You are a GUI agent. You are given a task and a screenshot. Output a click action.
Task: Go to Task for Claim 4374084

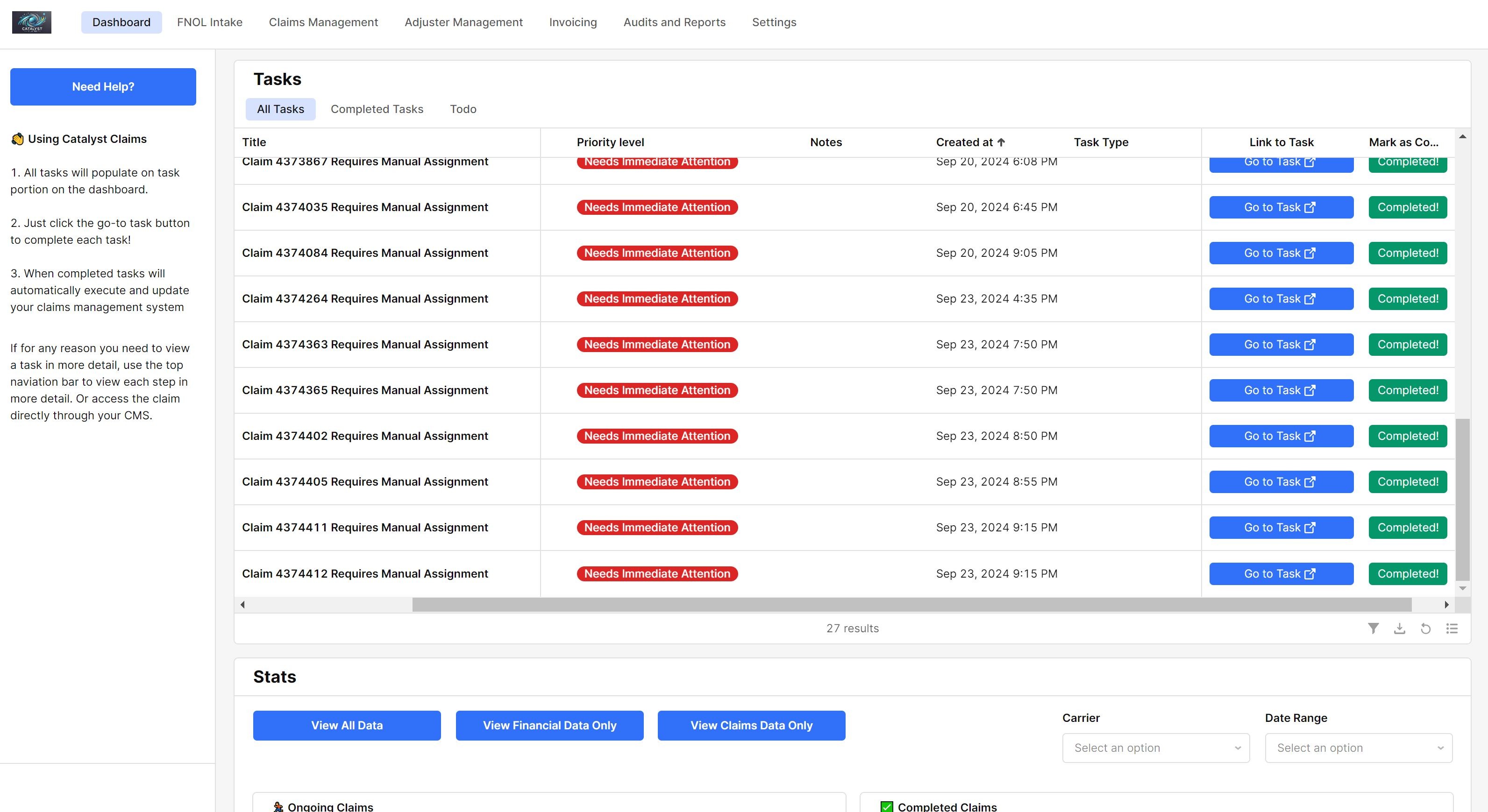pyautogui.click(x=1281, y=253)
